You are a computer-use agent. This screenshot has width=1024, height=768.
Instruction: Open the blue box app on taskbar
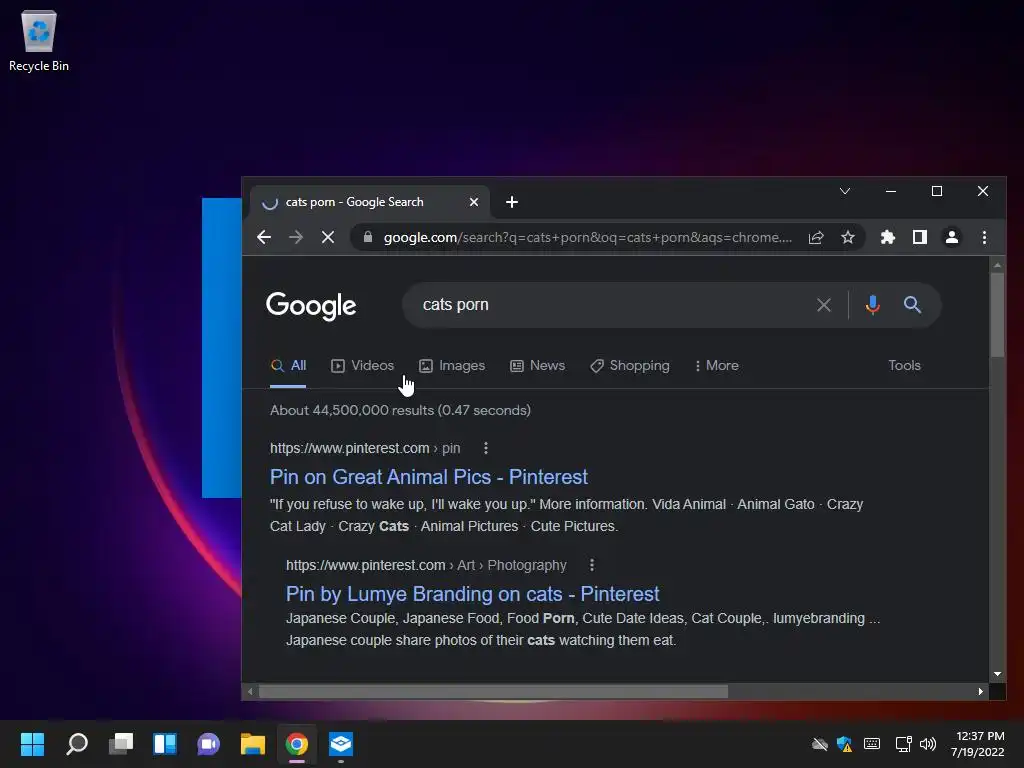[341, 744]
